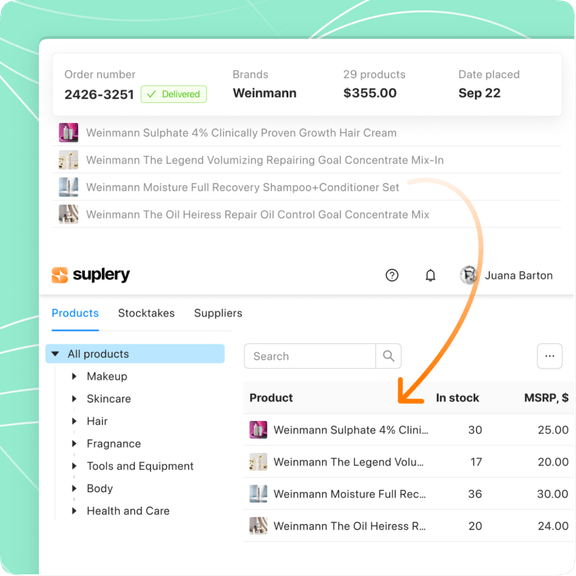The image size is (576, 576).
Task: Expand the Body category arrow
Action: click(x=74, y=489)
